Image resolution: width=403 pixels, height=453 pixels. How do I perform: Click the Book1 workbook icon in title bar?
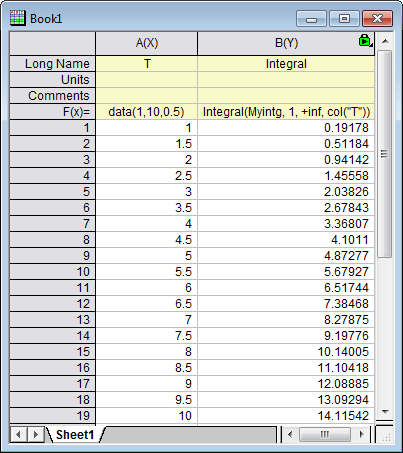click(17, 18)
